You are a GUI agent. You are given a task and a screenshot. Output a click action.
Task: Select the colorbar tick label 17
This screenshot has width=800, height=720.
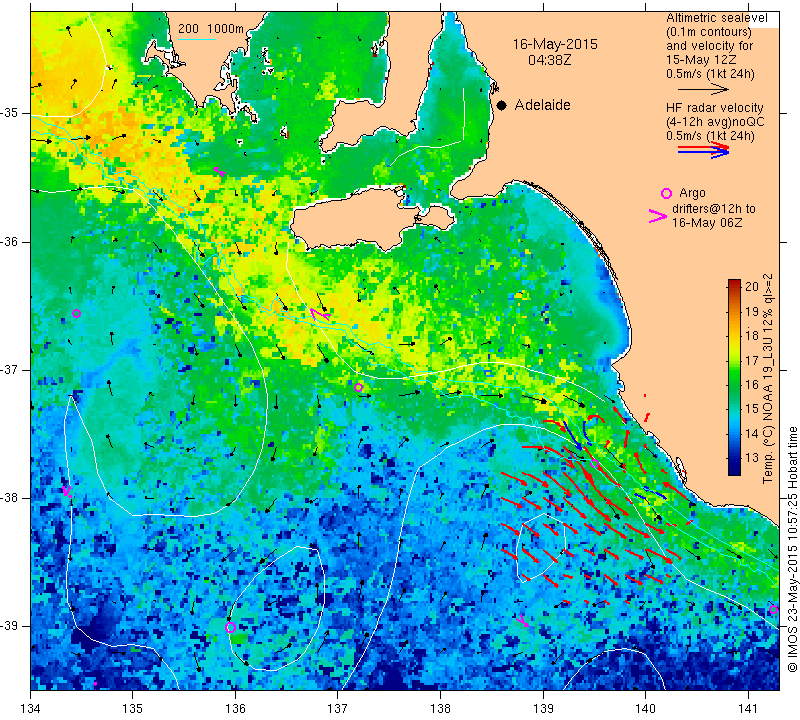tap(752, 360)
